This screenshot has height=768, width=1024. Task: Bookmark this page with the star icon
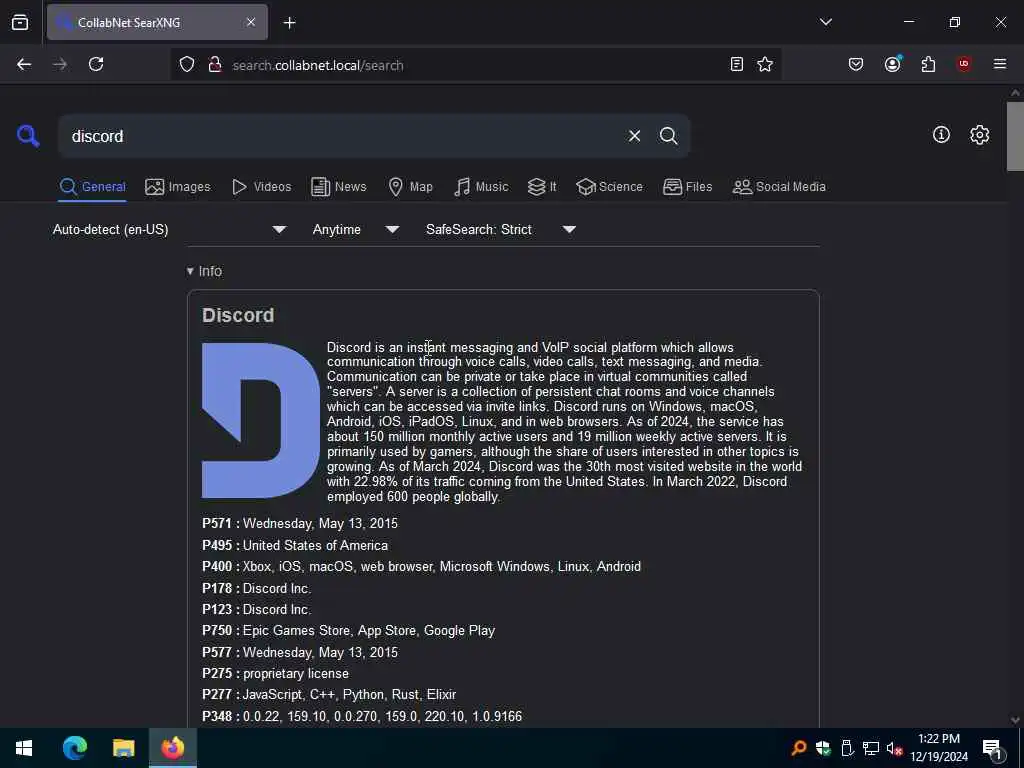[x=765, y=64]
